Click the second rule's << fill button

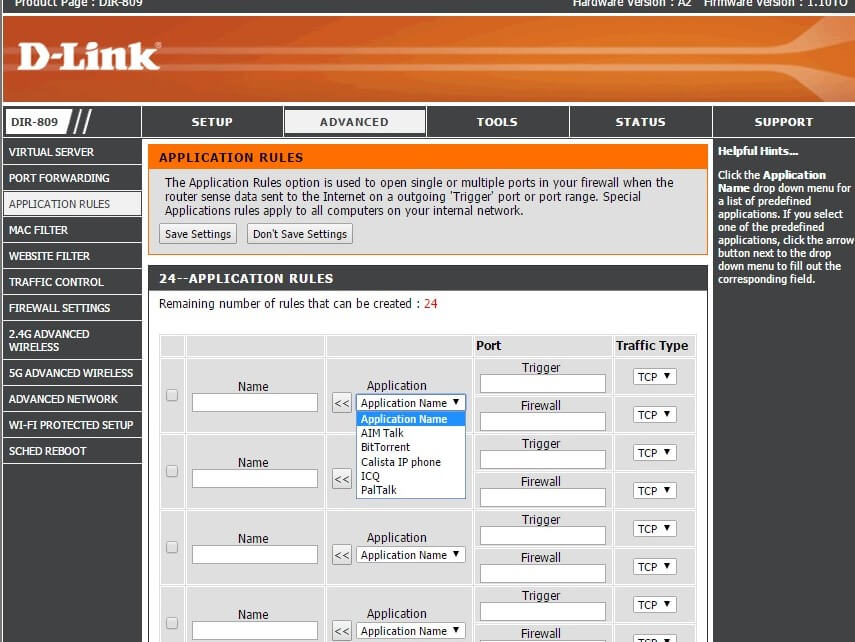(342, 479)
